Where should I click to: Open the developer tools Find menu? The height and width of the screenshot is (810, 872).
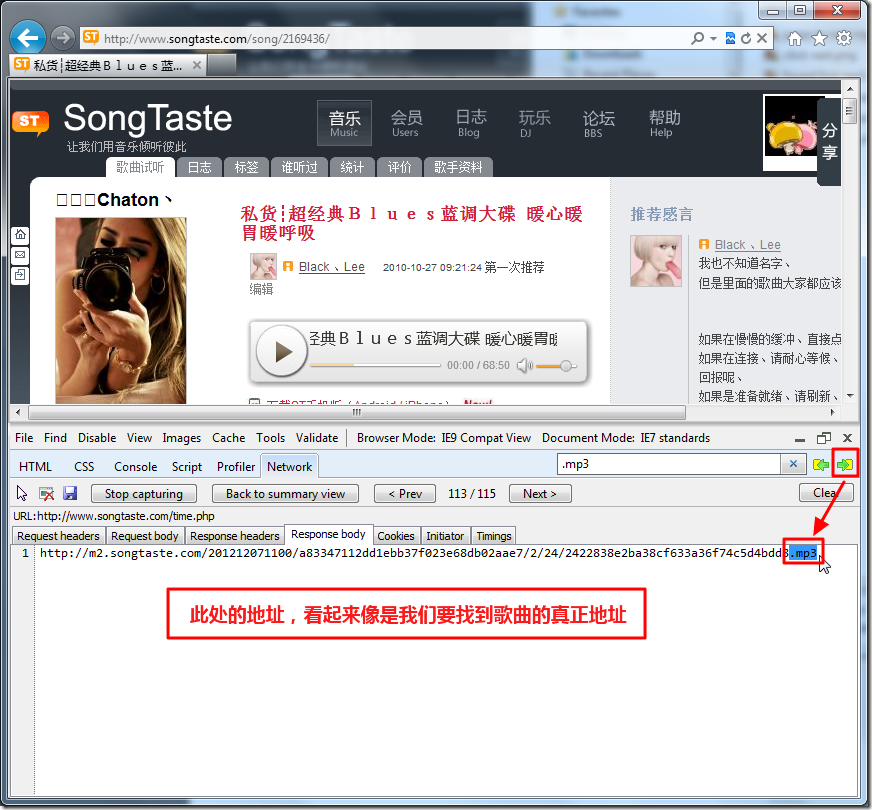55,438
